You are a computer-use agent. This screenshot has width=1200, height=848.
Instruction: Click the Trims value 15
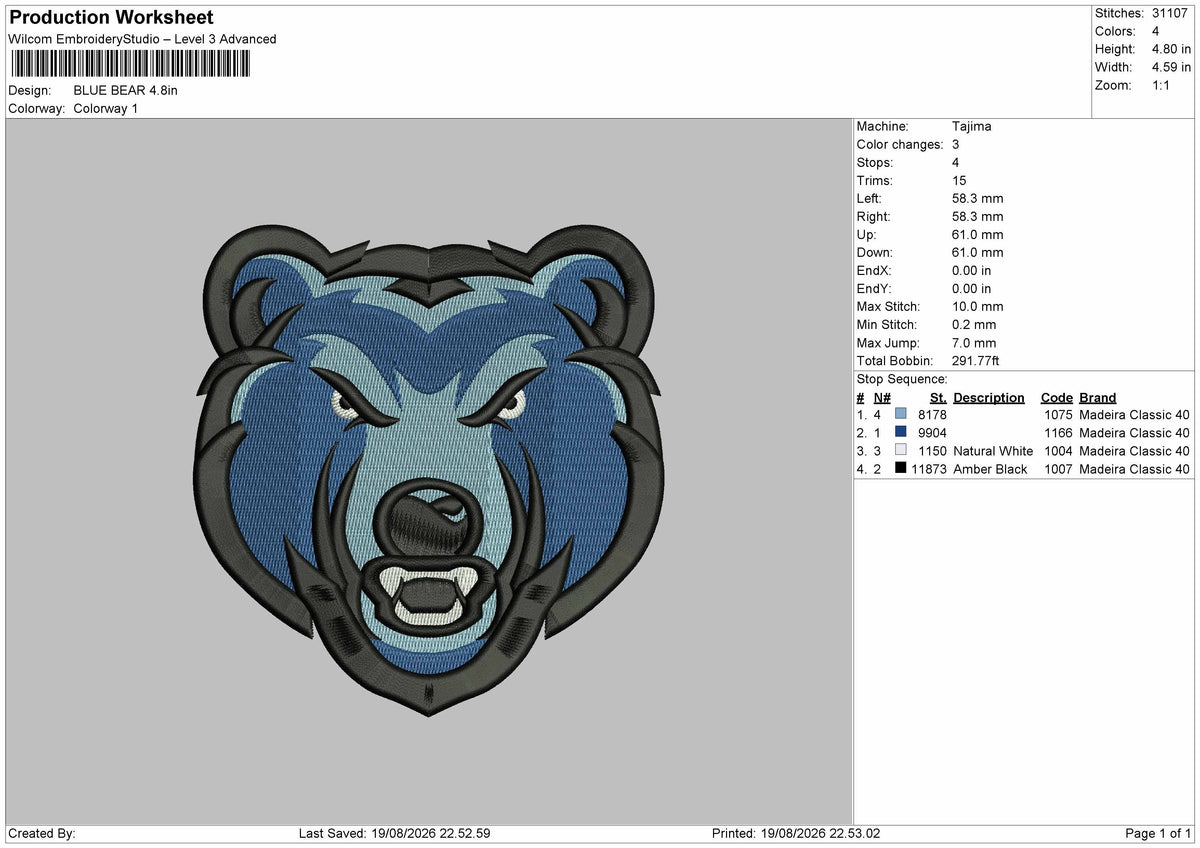961,180
